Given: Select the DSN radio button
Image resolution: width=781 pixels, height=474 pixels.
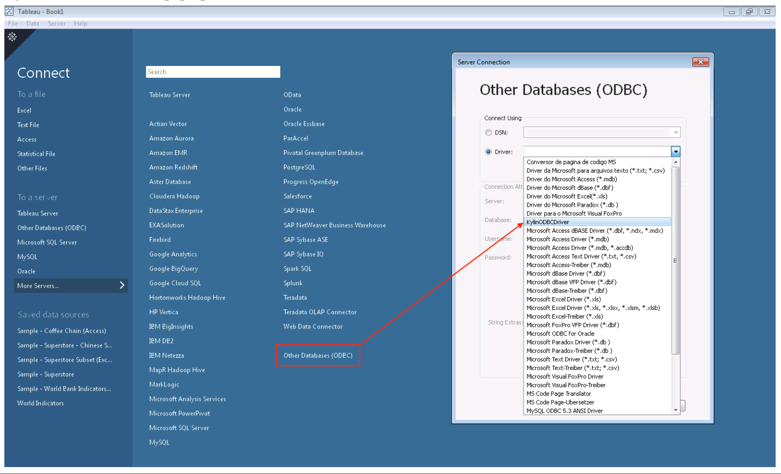Looking at the screenshot, I should point(488,132).
